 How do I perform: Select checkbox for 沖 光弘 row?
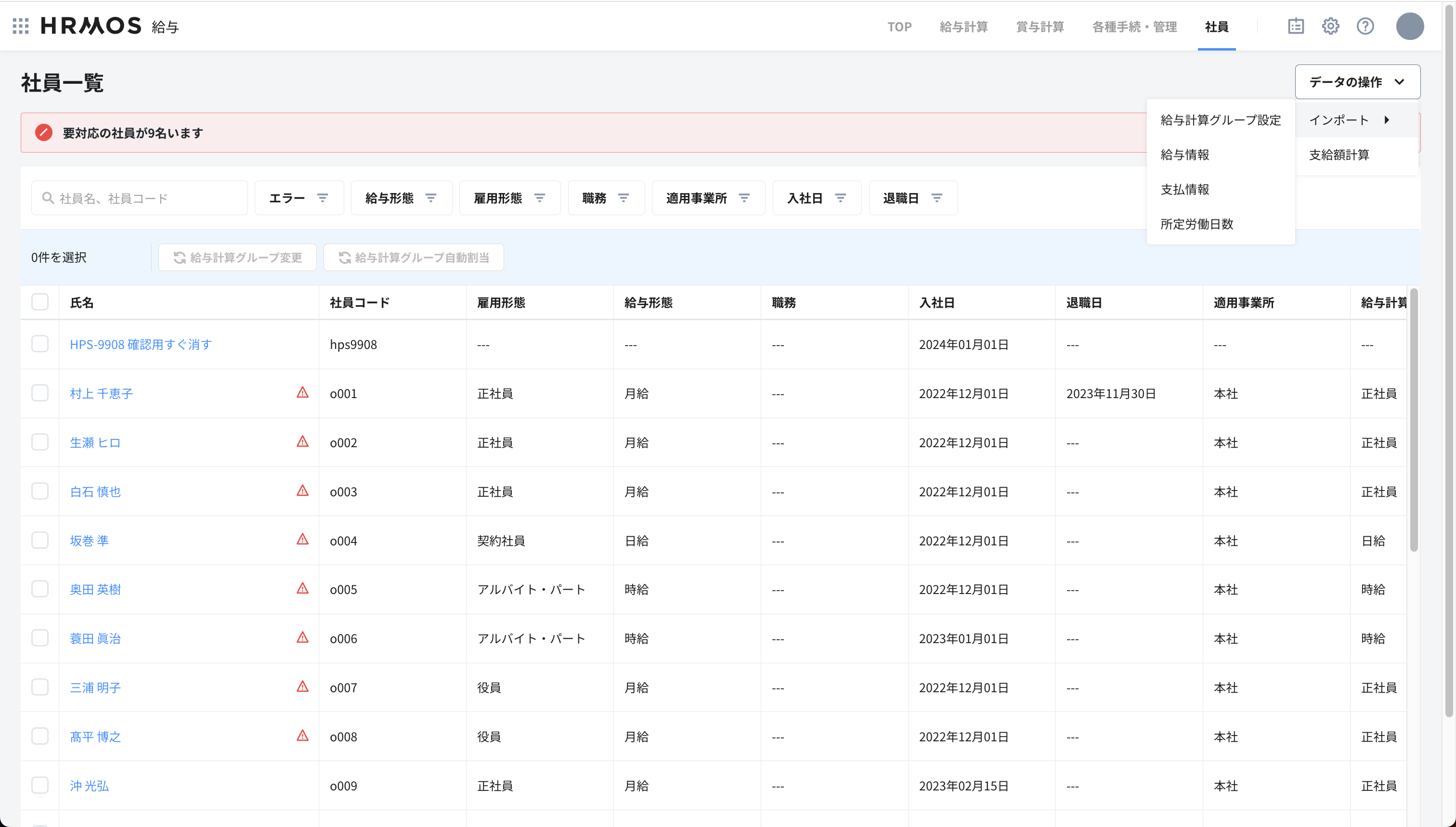click(40, 785)
